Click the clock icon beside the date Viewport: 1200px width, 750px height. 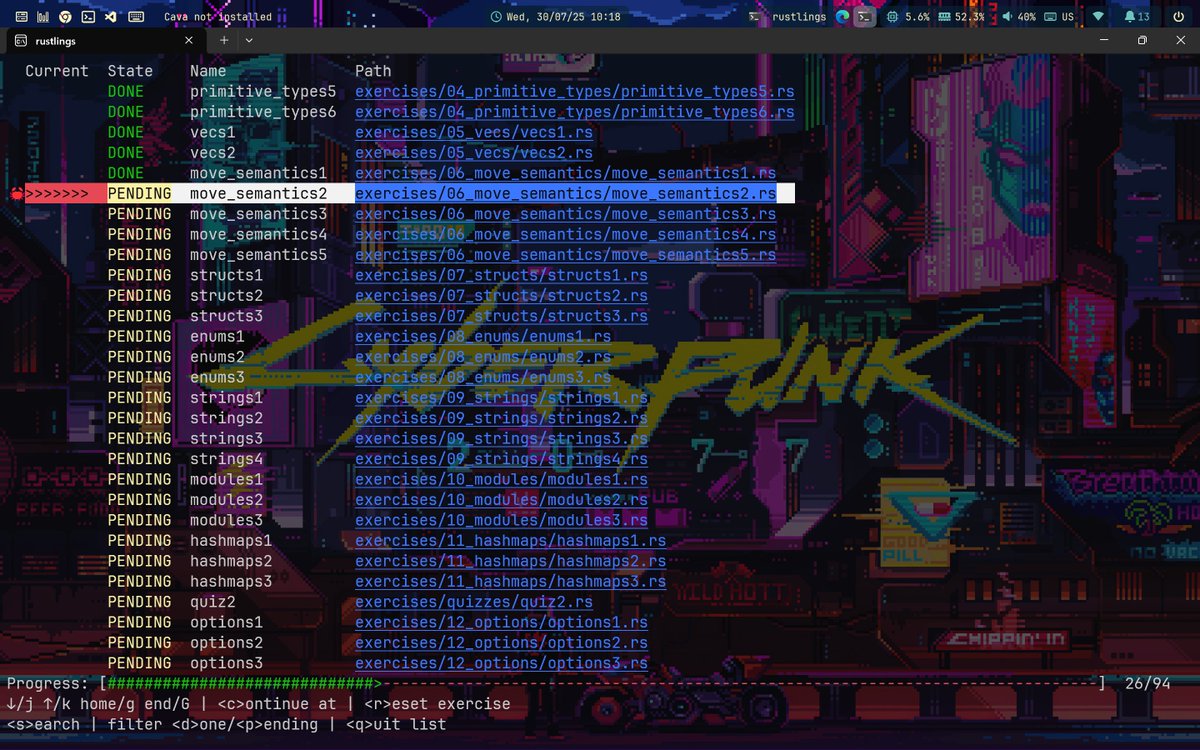[x=495, y=17]
